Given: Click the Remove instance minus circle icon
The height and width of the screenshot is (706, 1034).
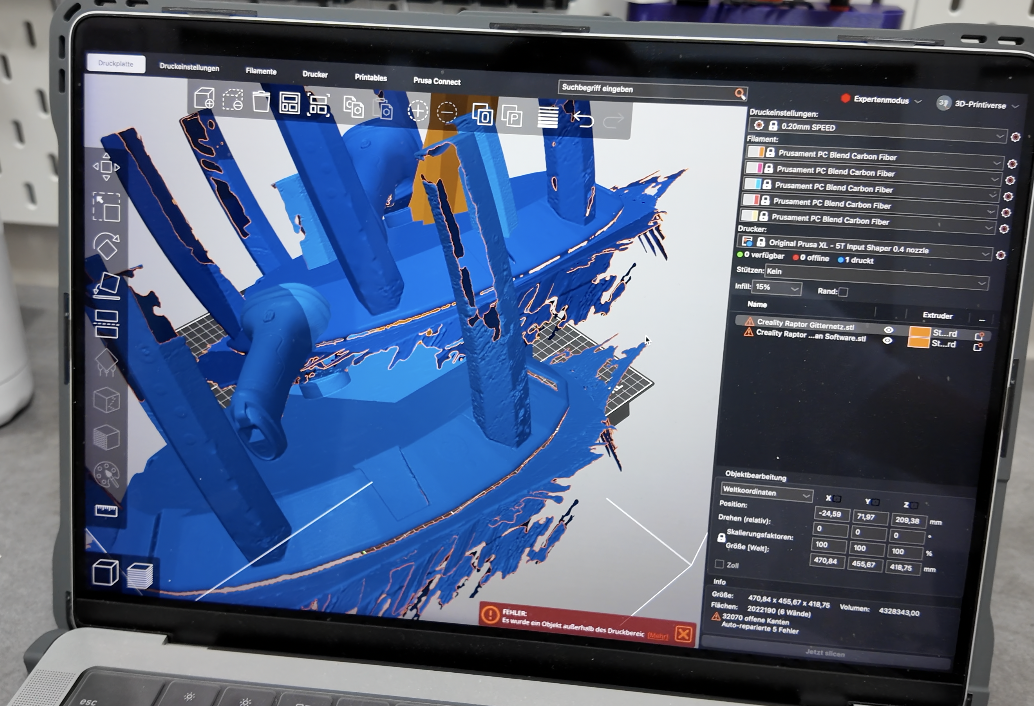Looking at the screenshot, I should (x=446, y=113).
